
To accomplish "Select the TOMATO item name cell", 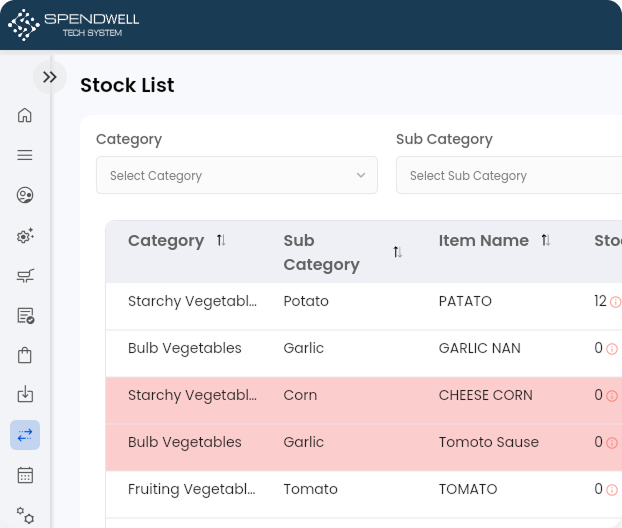I will click(468, 489).
